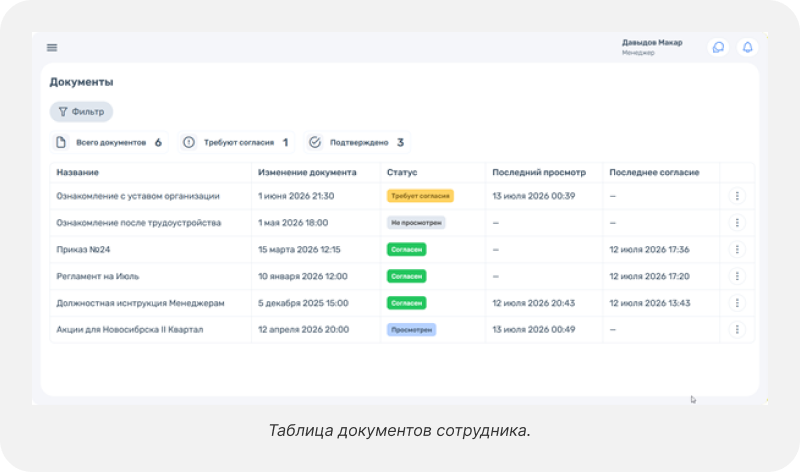The image size is (800, 472).
Task: Click the Просмотрен status badge
Action: click(411, 330)
